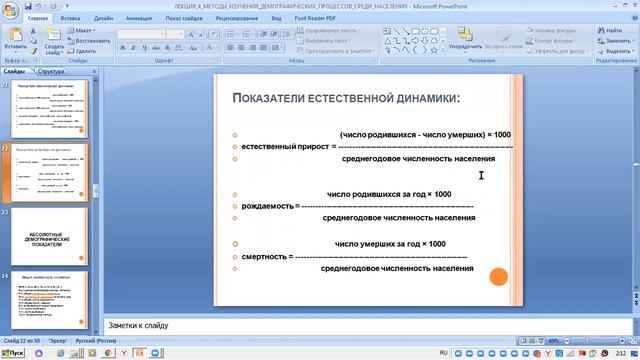Align text right
Viewport: 640px width, 360px height.
pos(253,48)
